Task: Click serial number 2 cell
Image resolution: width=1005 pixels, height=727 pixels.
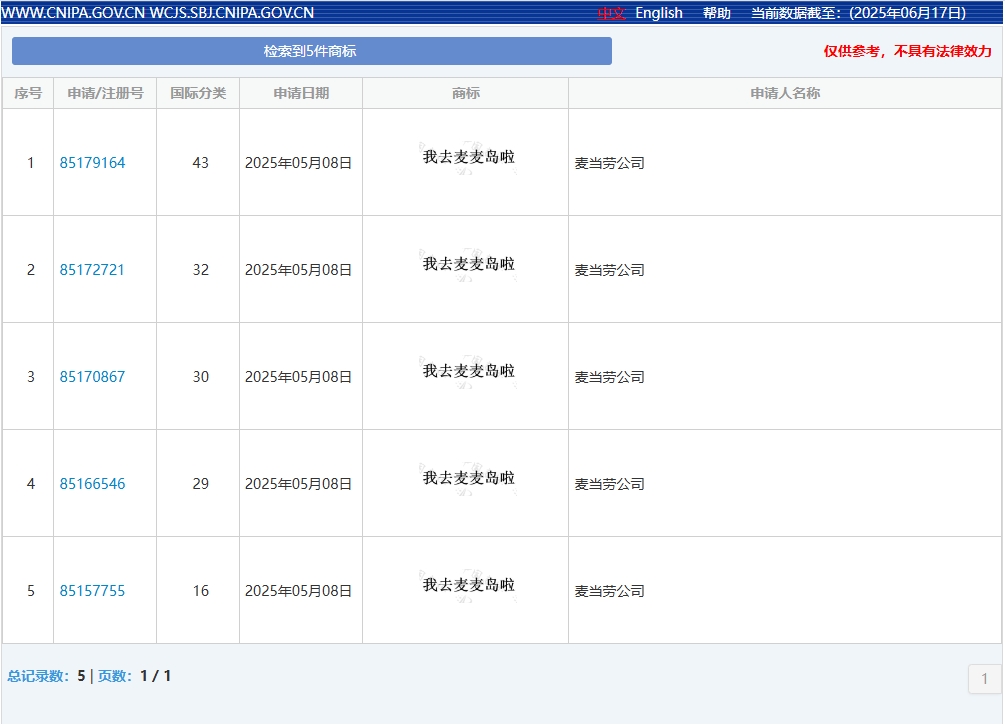Action: click(30, 270)
